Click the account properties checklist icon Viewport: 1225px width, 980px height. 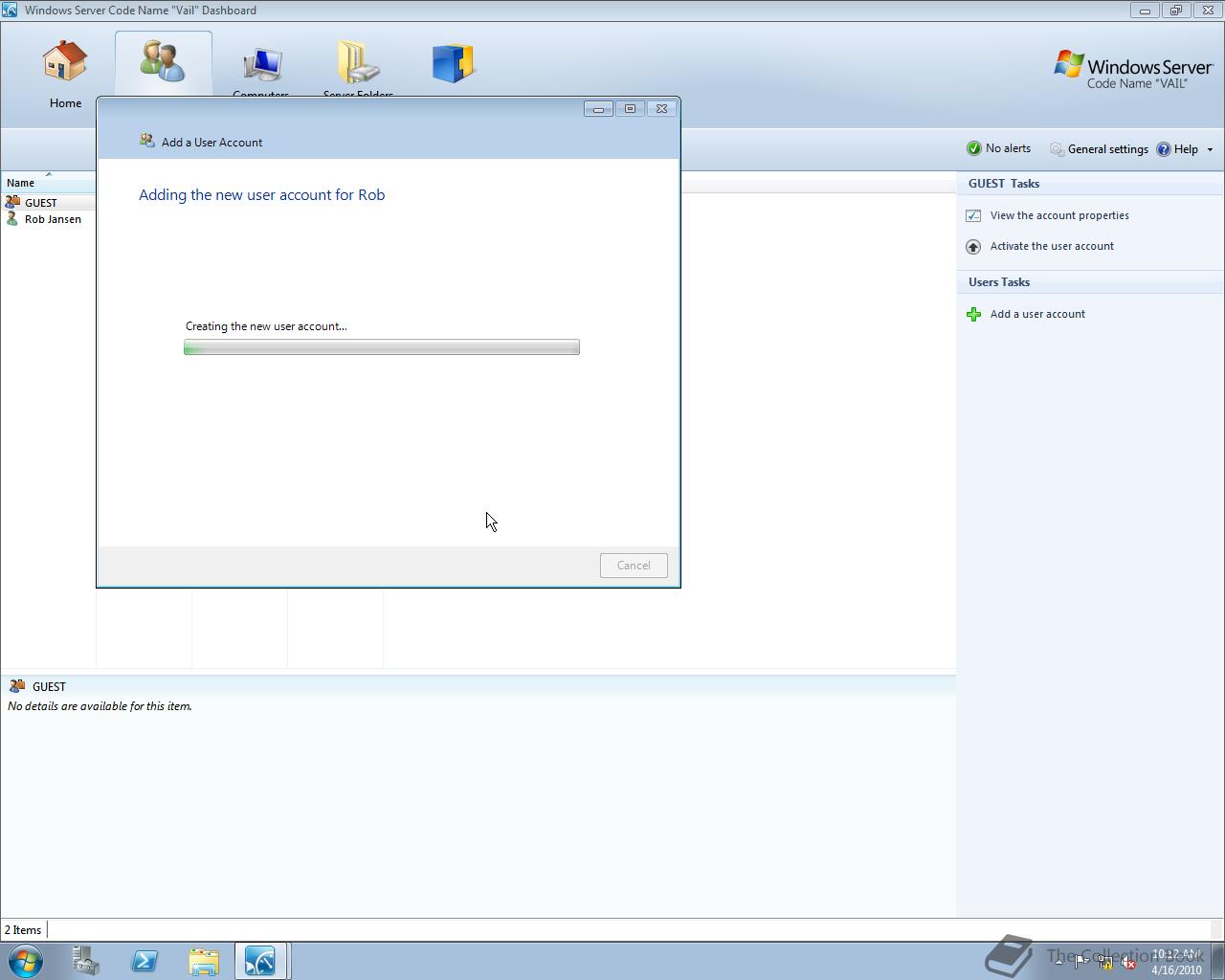[x=973, y=215]
